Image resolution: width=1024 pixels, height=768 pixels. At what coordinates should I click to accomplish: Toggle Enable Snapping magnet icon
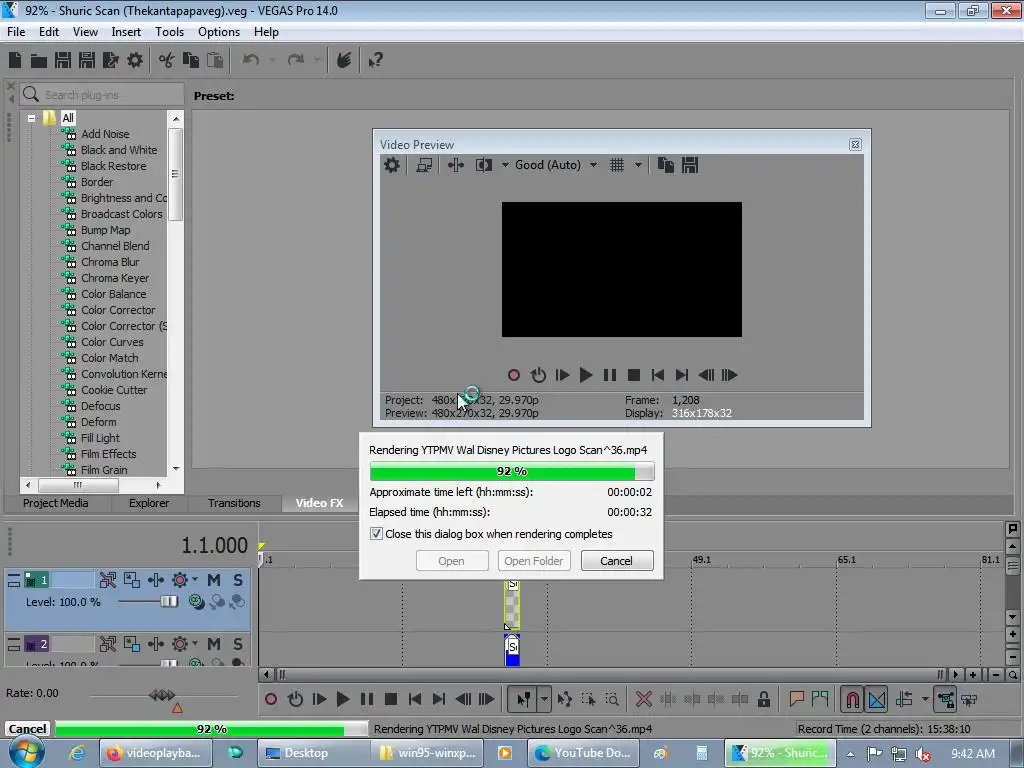click(x=852, y=699)
